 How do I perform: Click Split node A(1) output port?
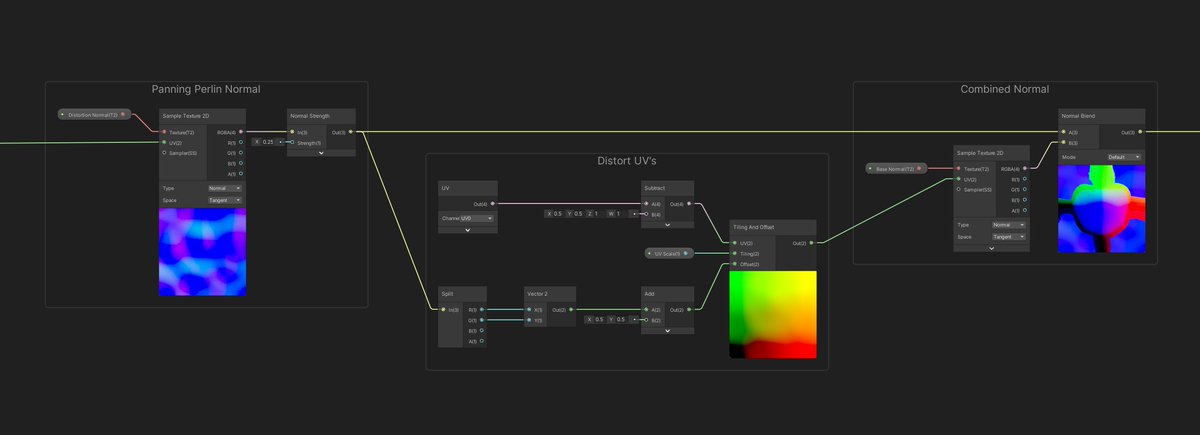coord(482,342)
